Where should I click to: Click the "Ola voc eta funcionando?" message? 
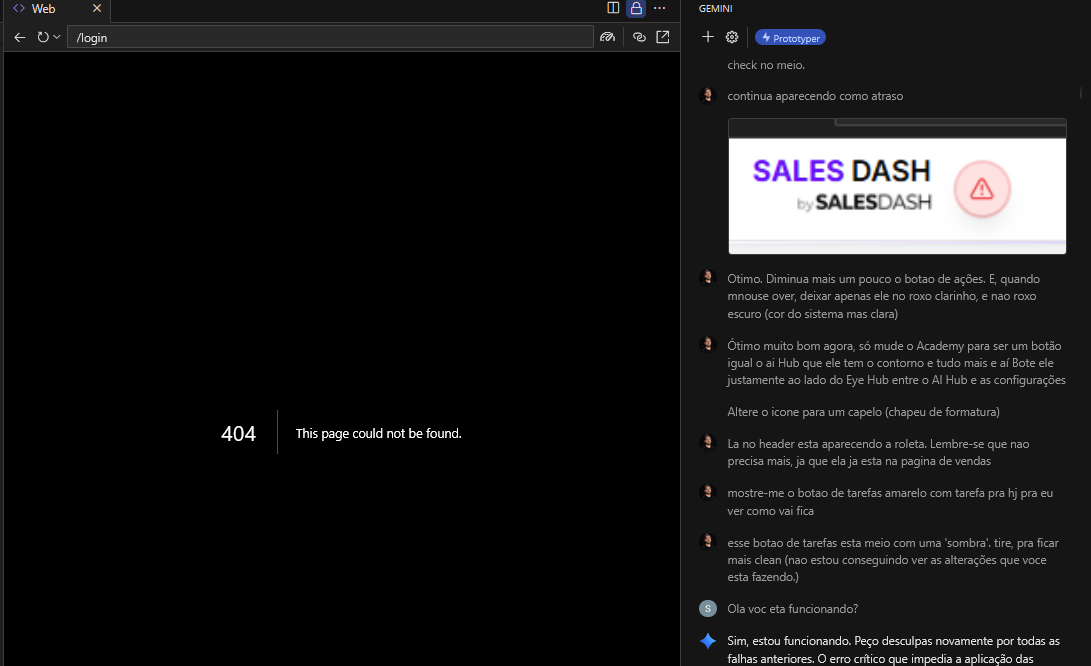(x=793, y=609)
